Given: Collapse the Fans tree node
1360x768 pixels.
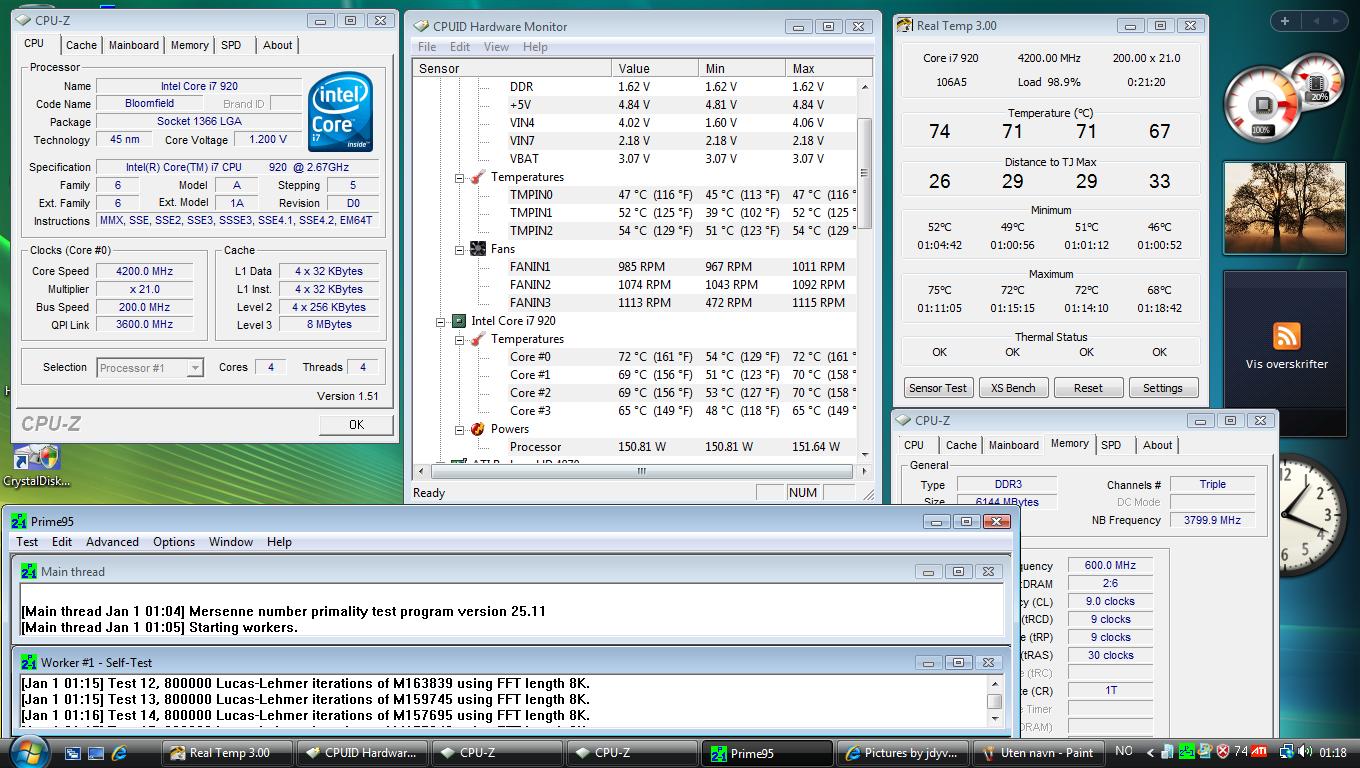Looking at the screenshot, I should tap(460, 250).
